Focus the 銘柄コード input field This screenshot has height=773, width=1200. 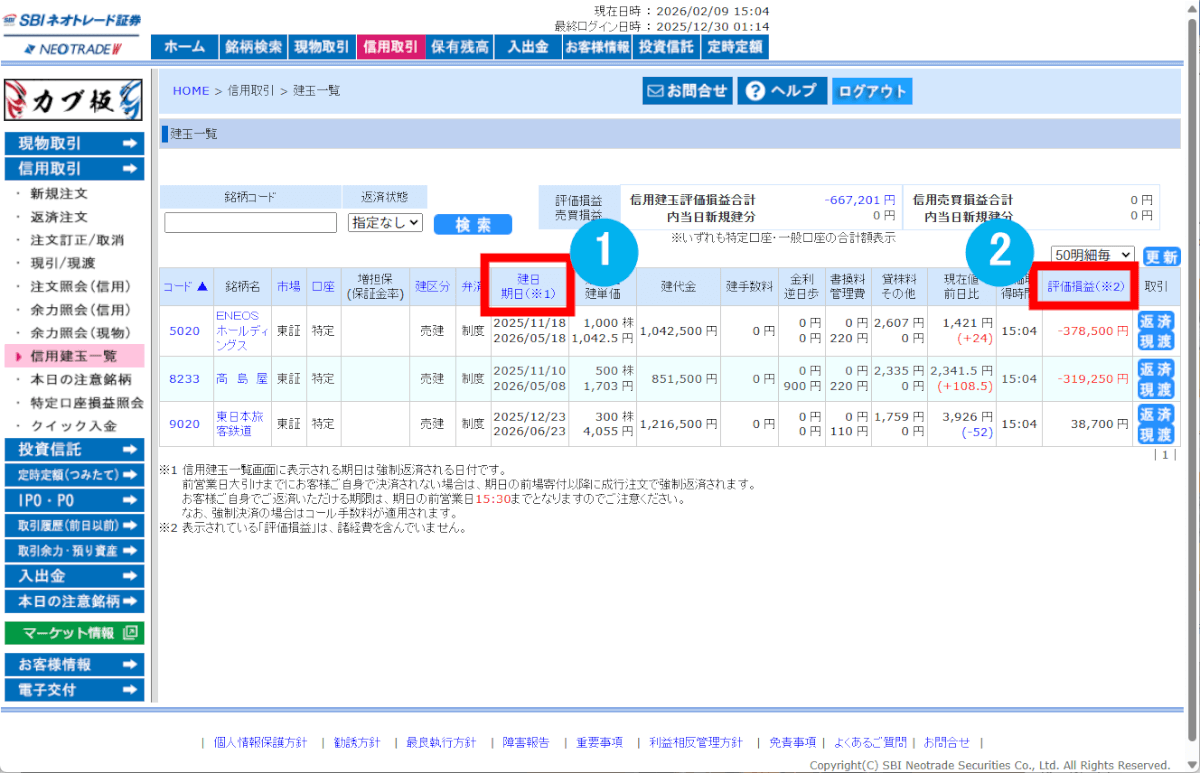tap(250, 223)
